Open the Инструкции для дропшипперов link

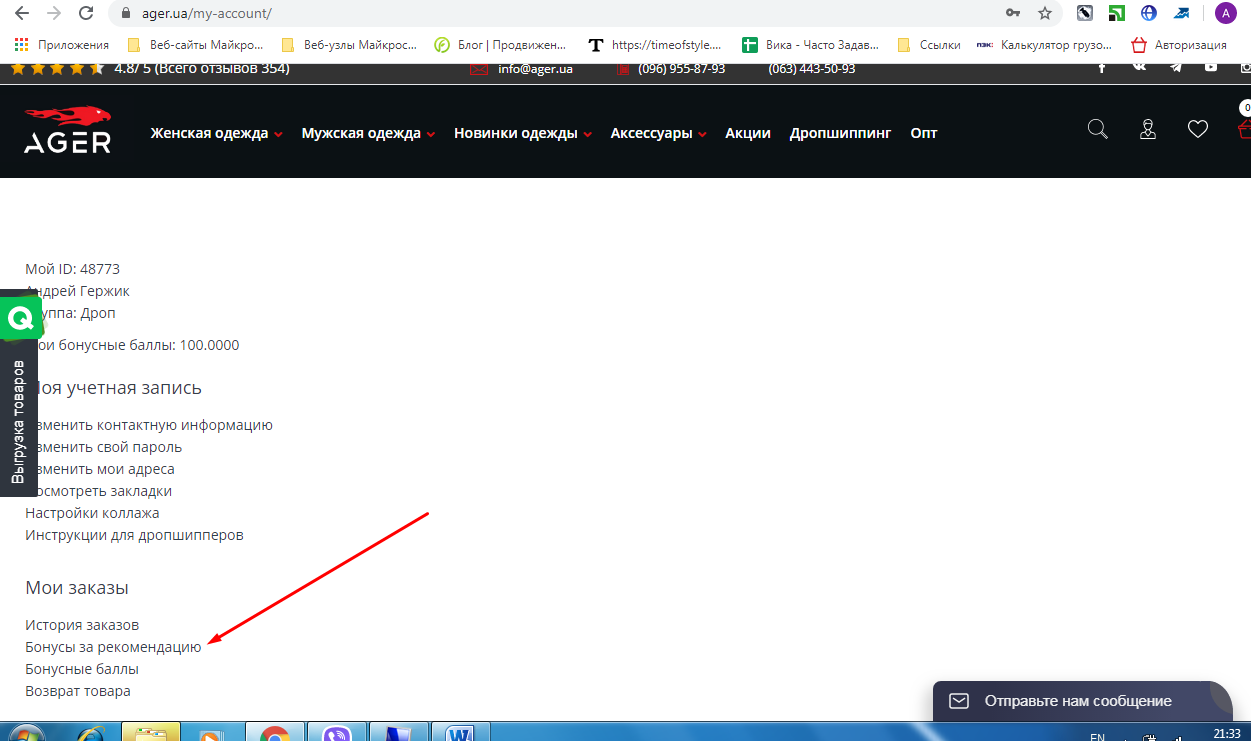[x=134, y=535]
